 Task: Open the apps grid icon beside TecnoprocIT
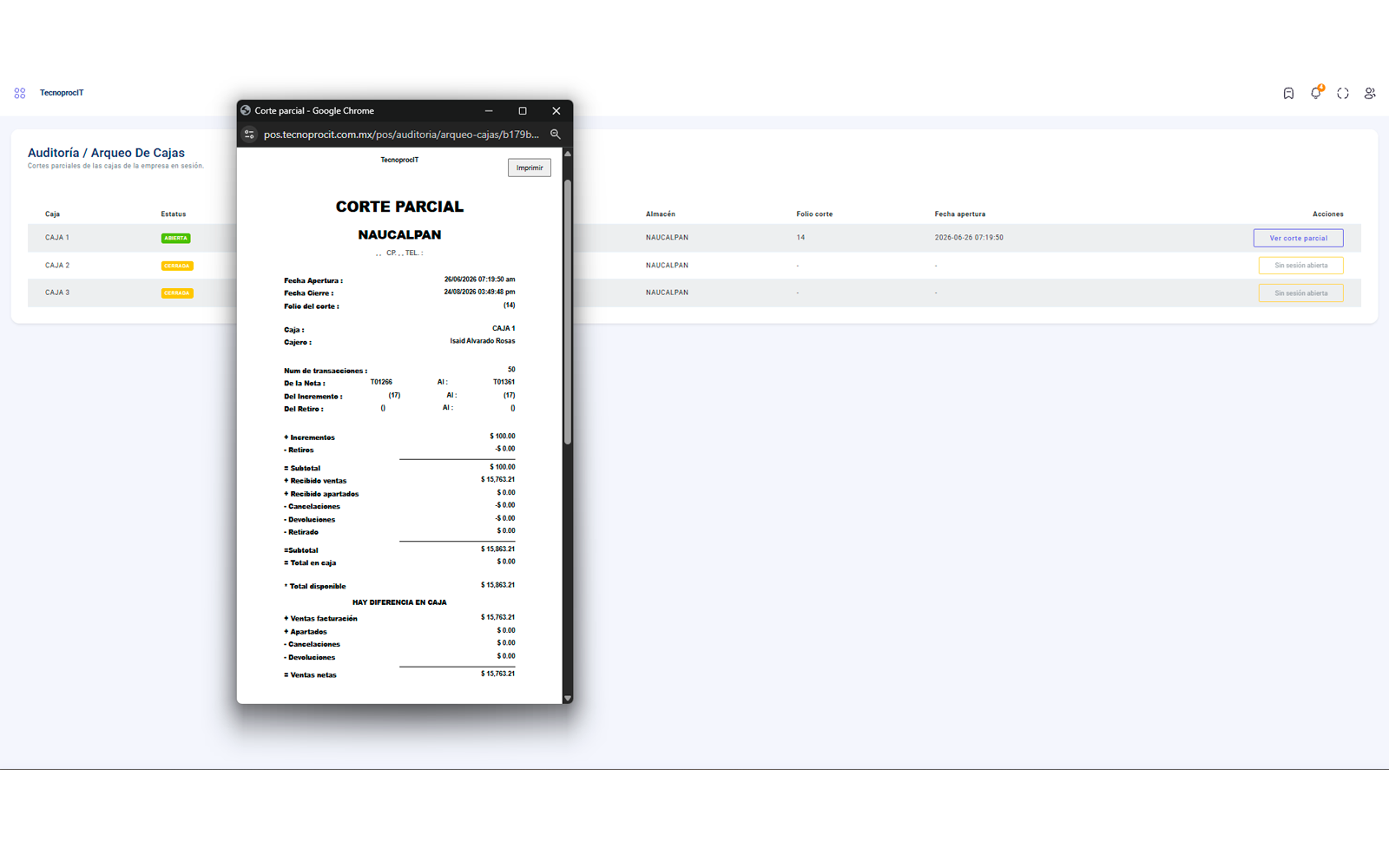coord(20,93)
